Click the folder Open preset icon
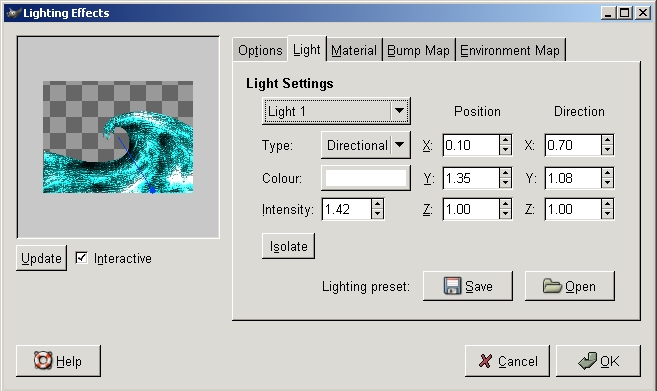657x391 pixels. click(552, 286)
